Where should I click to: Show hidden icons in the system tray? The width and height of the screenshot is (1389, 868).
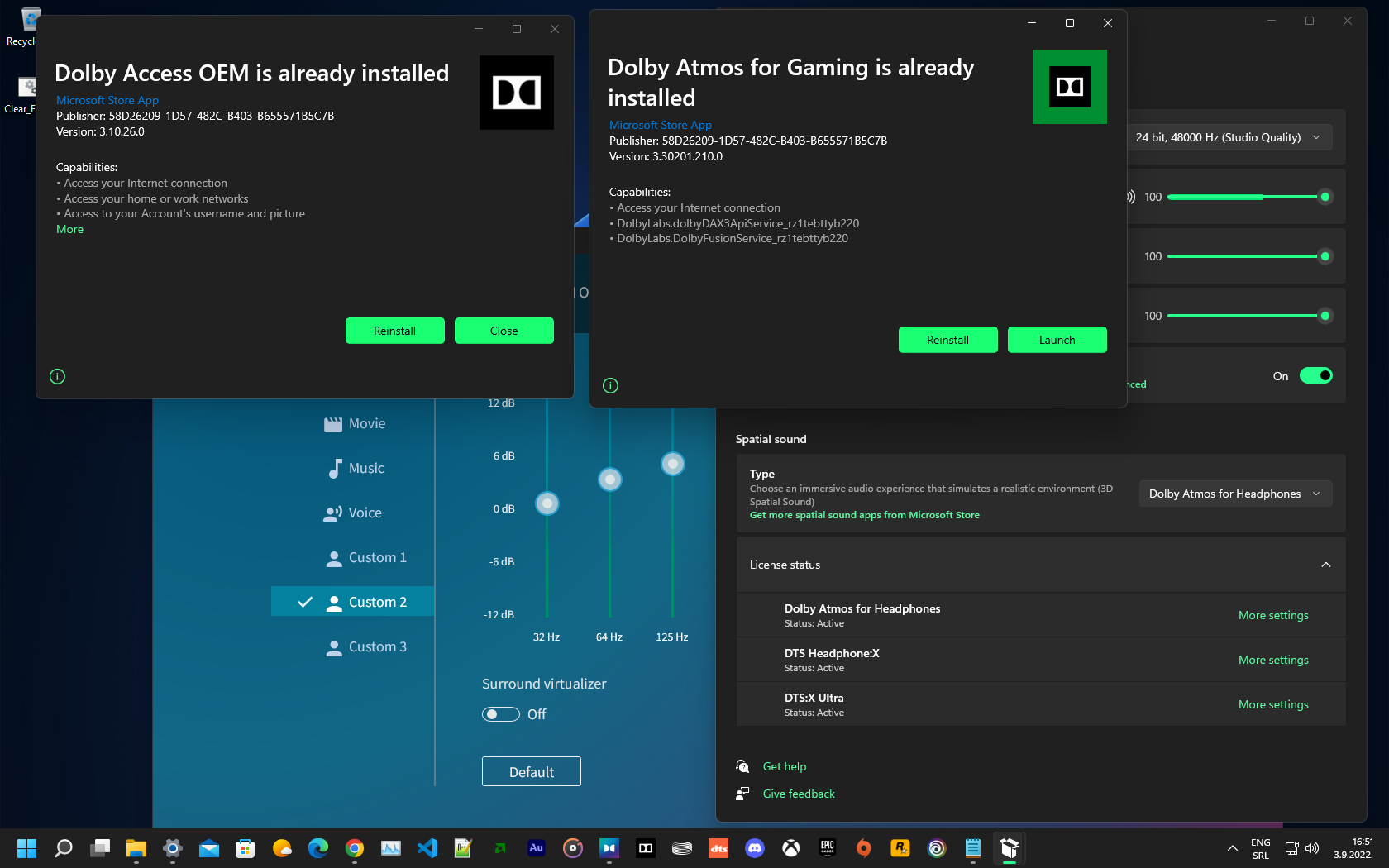(x=1233, y=848)
